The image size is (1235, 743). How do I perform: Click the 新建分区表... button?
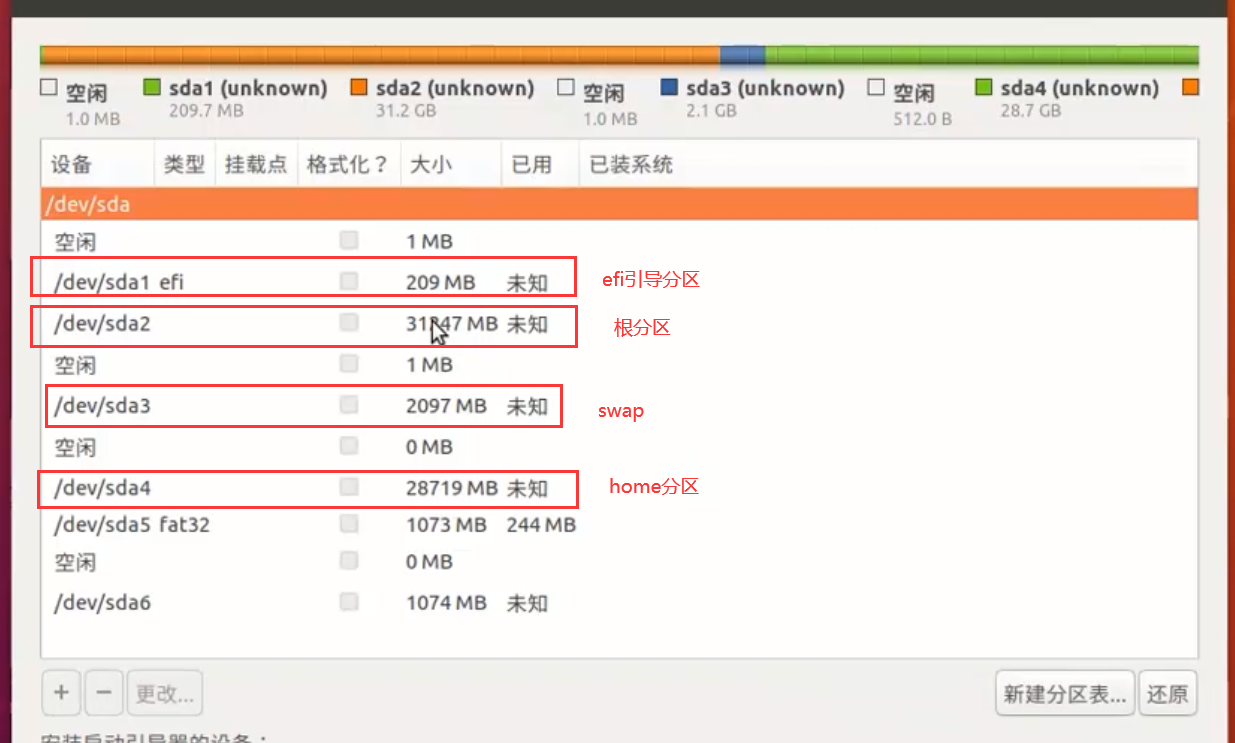pos(1065,693)
